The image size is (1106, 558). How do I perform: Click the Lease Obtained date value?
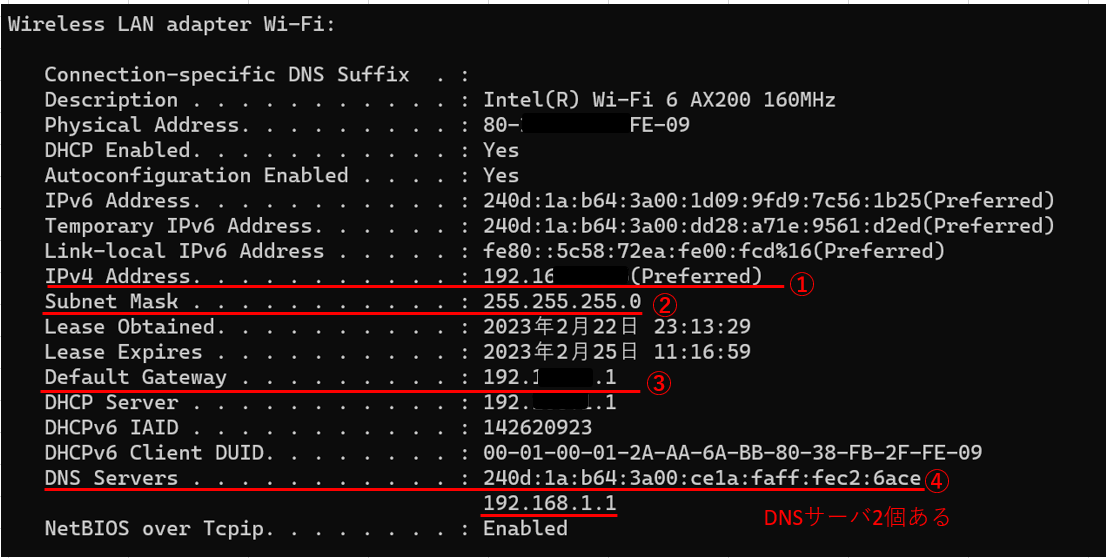pyautogui.click(x=616, y=327)
